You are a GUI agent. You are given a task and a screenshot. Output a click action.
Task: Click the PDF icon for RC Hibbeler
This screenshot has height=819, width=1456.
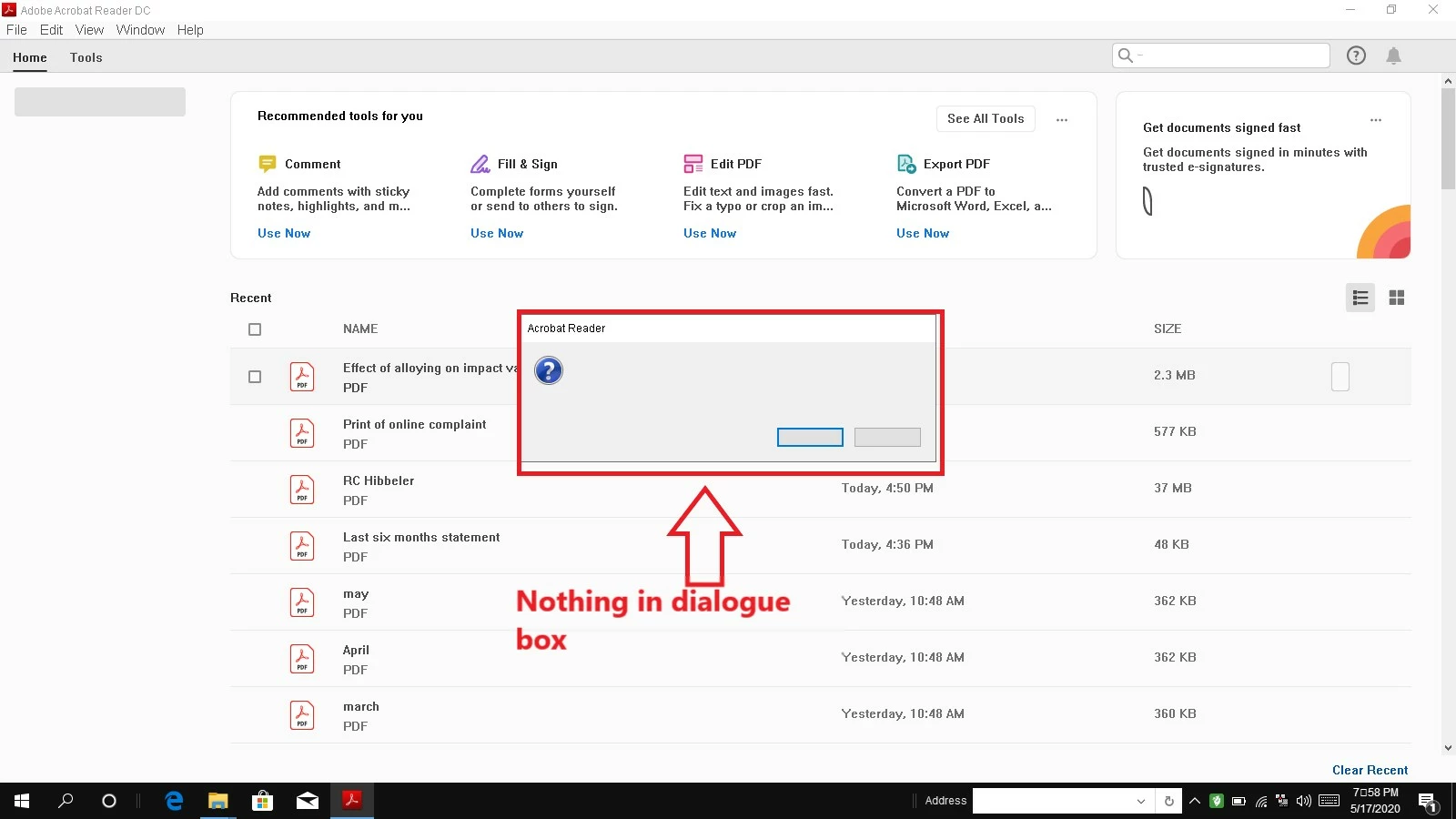pos(302,490)
